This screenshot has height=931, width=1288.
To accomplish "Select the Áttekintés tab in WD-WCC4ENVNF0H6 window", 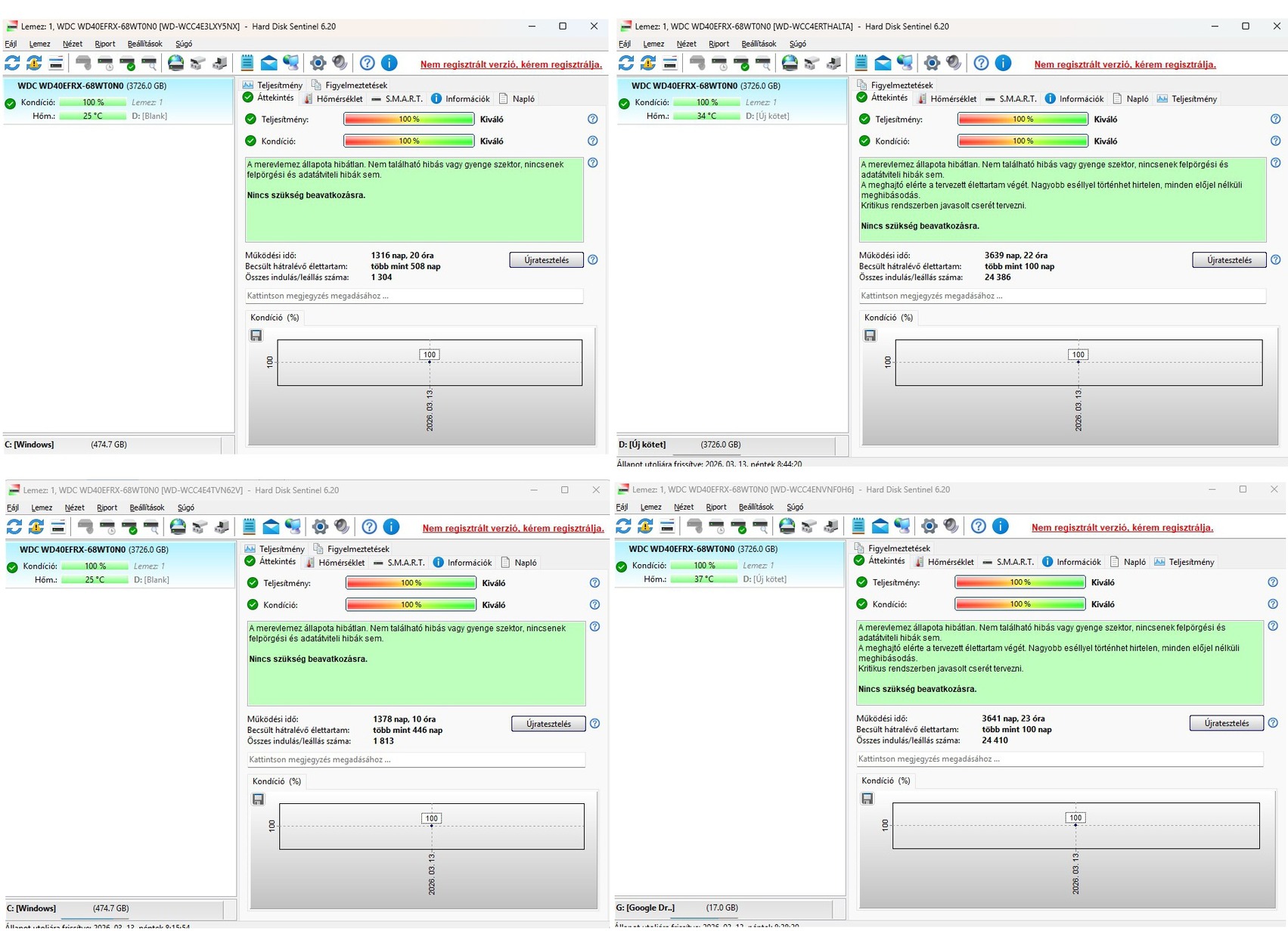I will point(880,561).
